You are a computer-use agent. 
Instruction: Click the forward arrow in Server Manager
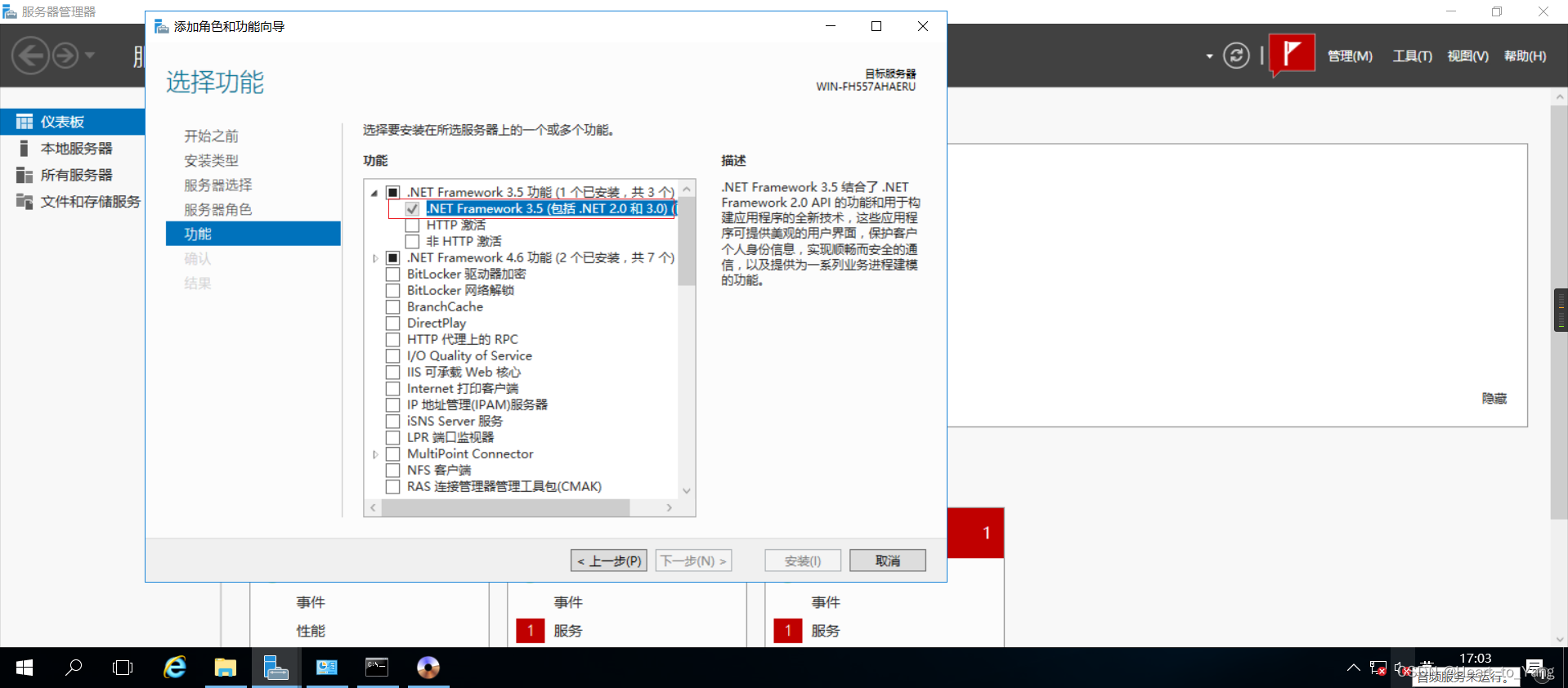pos(65,56)
